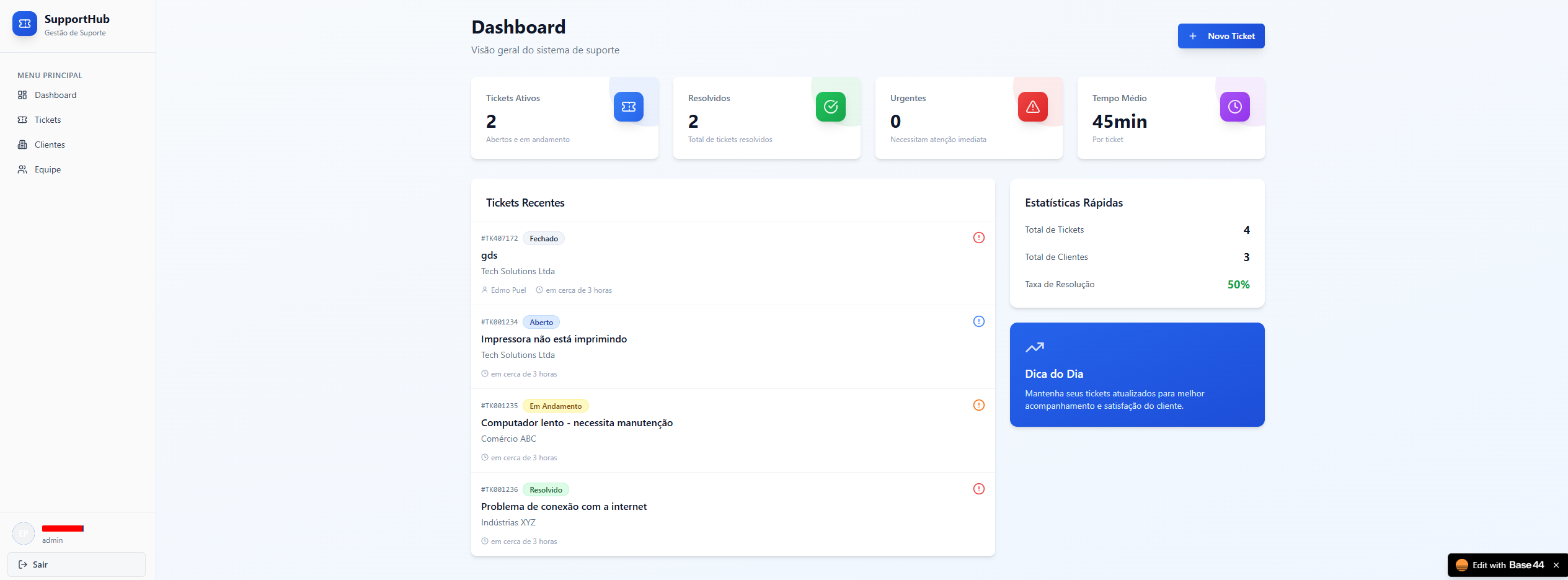The height and width of the screenshot is (580, 1568).
Task: Open Dashboard from the sidebar menu
Action: pos(77,95)
